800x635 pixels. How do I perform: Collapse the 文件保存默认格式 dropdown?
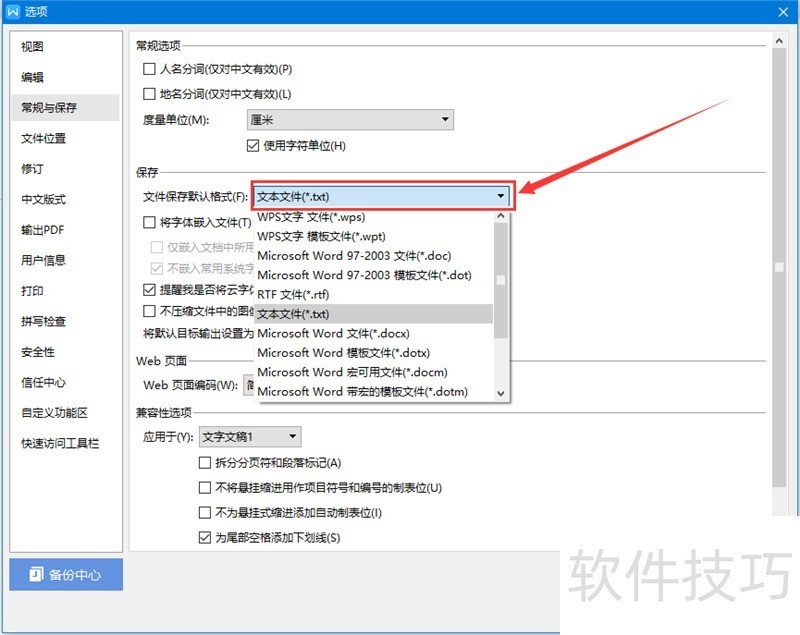coord(382,196)
